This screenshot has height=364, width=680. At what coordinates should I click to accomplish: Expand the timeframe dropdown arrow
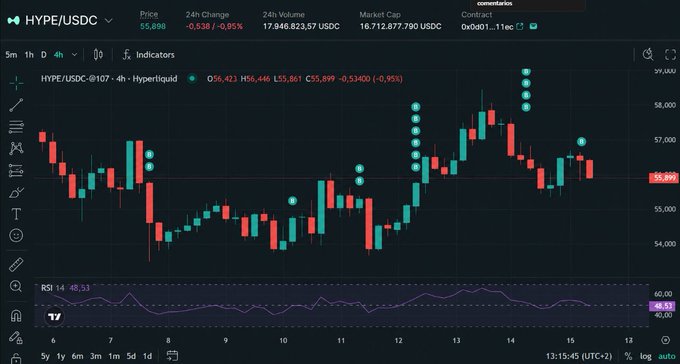[74, 55]
